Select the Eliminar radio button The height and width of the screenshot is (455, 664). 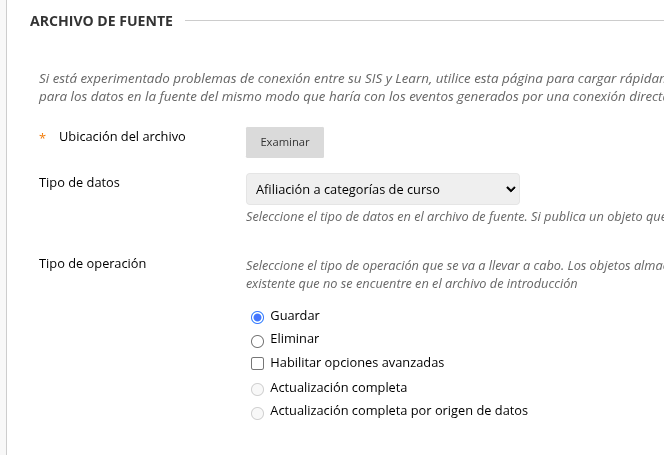point(257,341)
